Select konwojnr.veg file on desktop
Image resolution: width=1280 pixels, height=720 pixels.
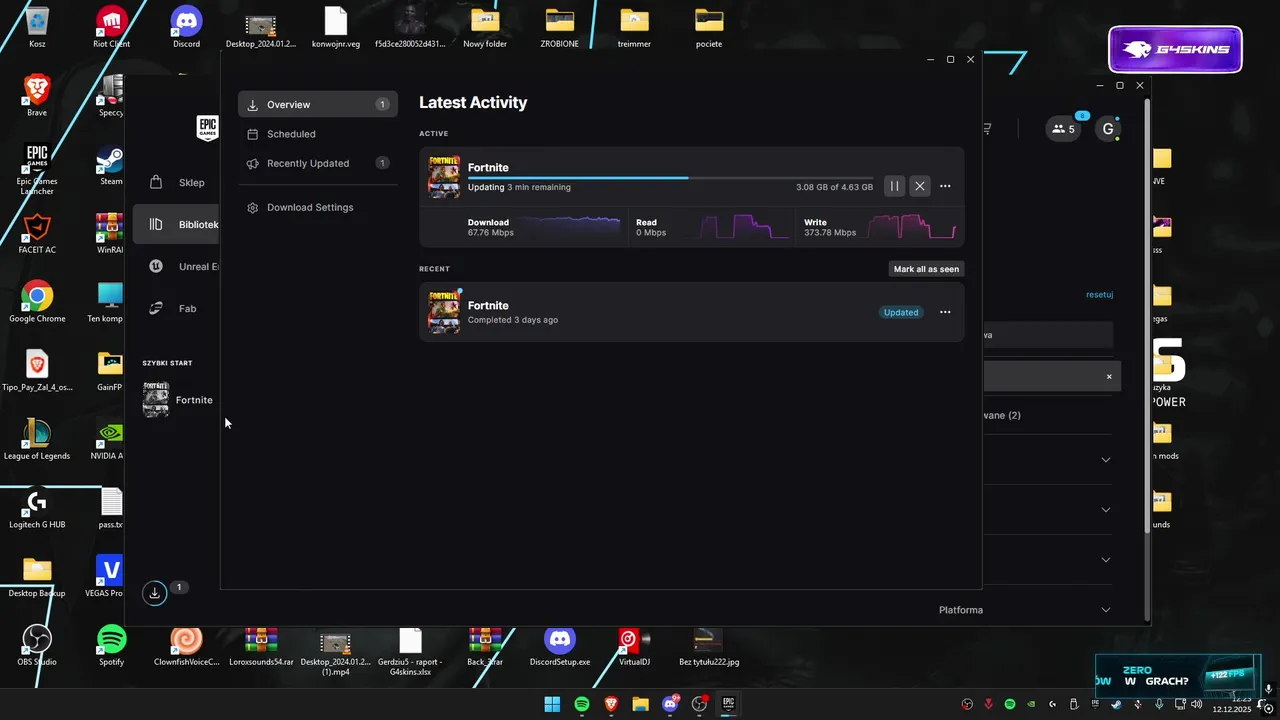click(x=335, y=27)
